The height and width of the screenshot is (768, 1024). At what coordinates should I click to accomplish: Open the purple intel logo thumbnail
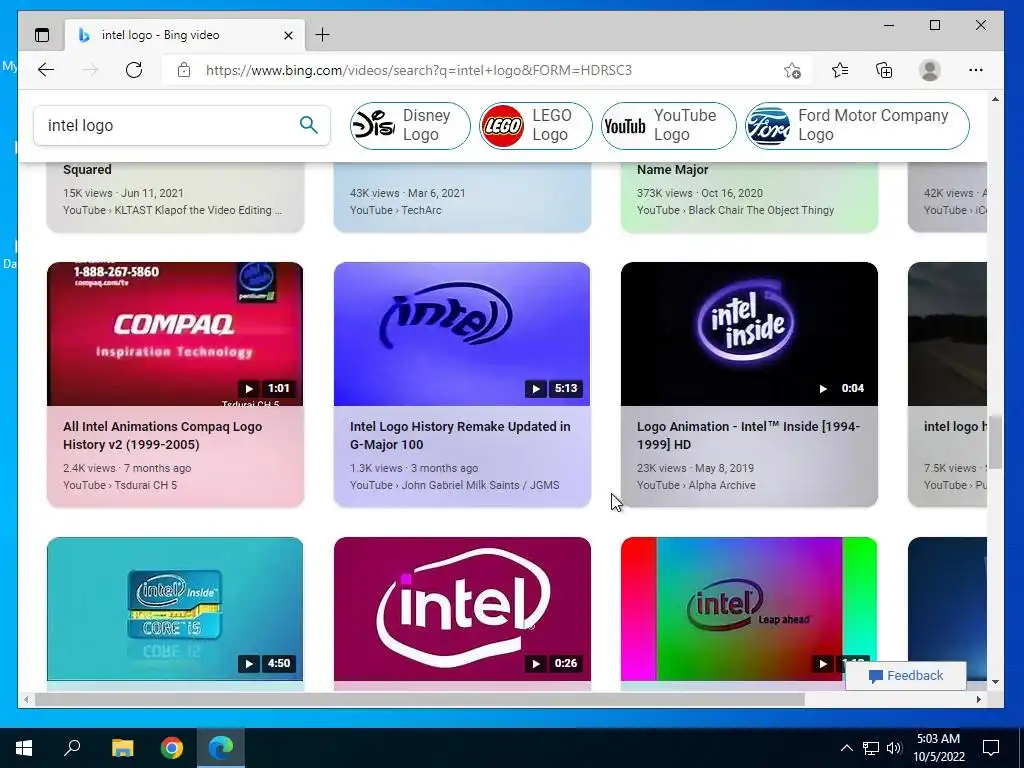pos(462,334)
